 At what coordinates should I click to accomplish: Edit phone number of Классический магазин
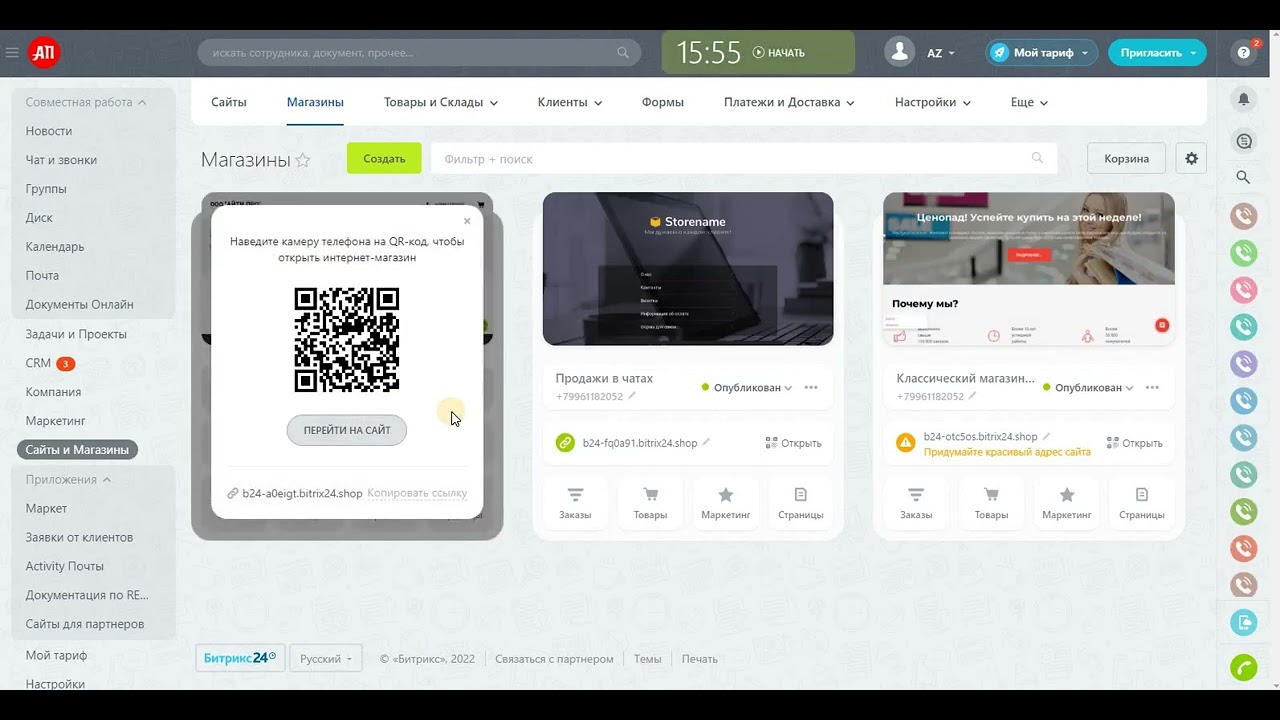click(973, 396)
